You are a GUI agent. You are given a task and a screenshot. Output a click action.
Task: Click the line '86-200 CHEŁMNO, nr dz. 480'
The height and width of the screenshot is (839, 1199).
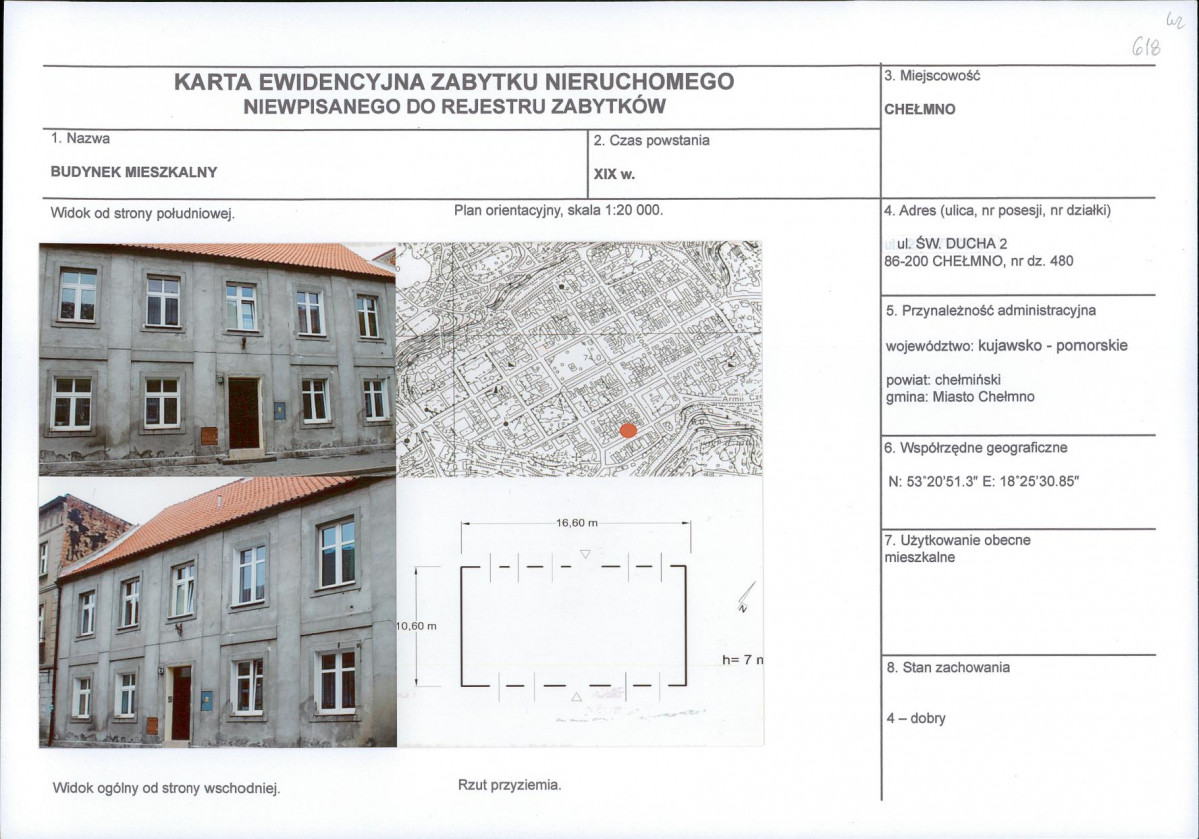[979, 262]
